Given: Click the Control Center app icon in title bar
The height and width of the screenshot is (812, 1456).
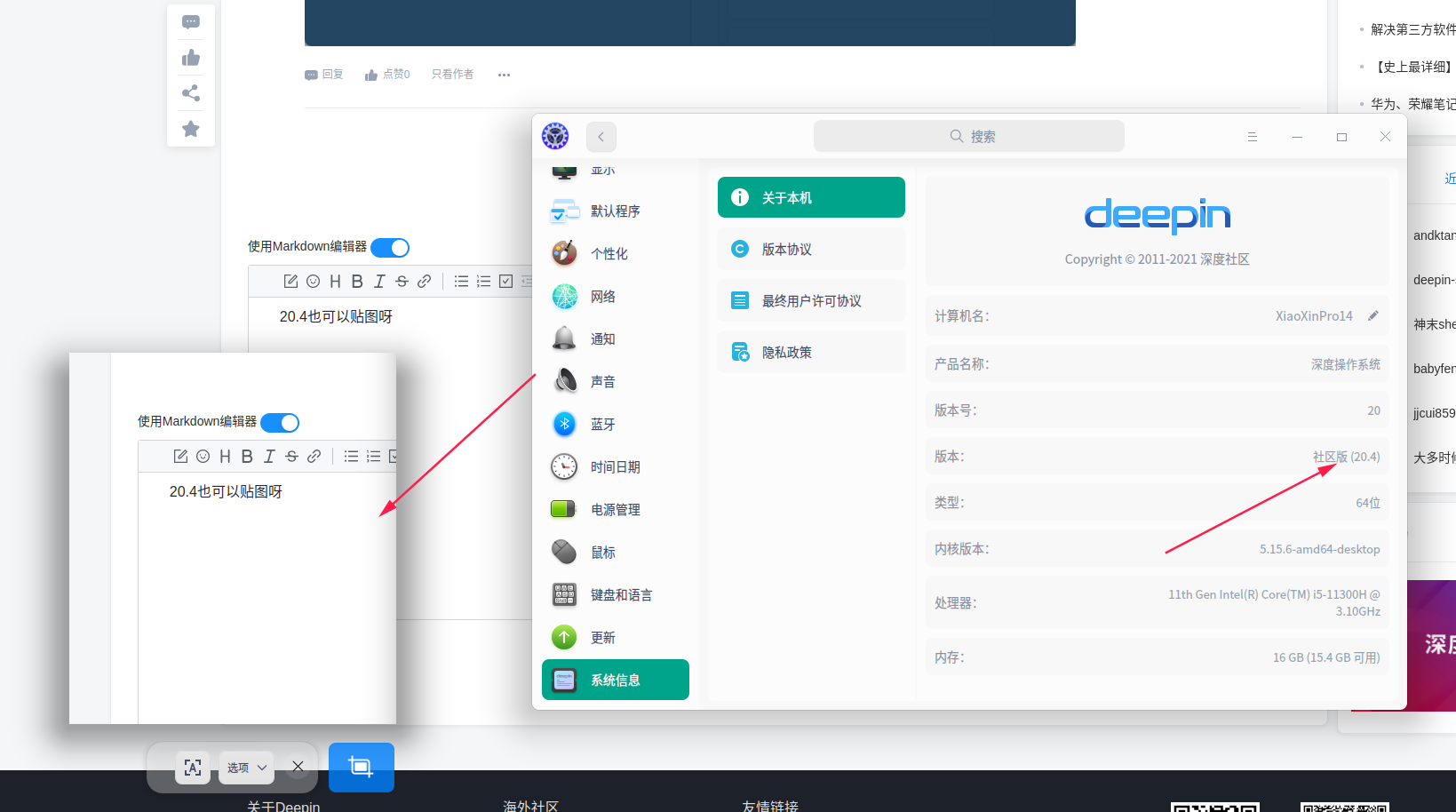Looking at the screenshot, I should click(555, 136).
